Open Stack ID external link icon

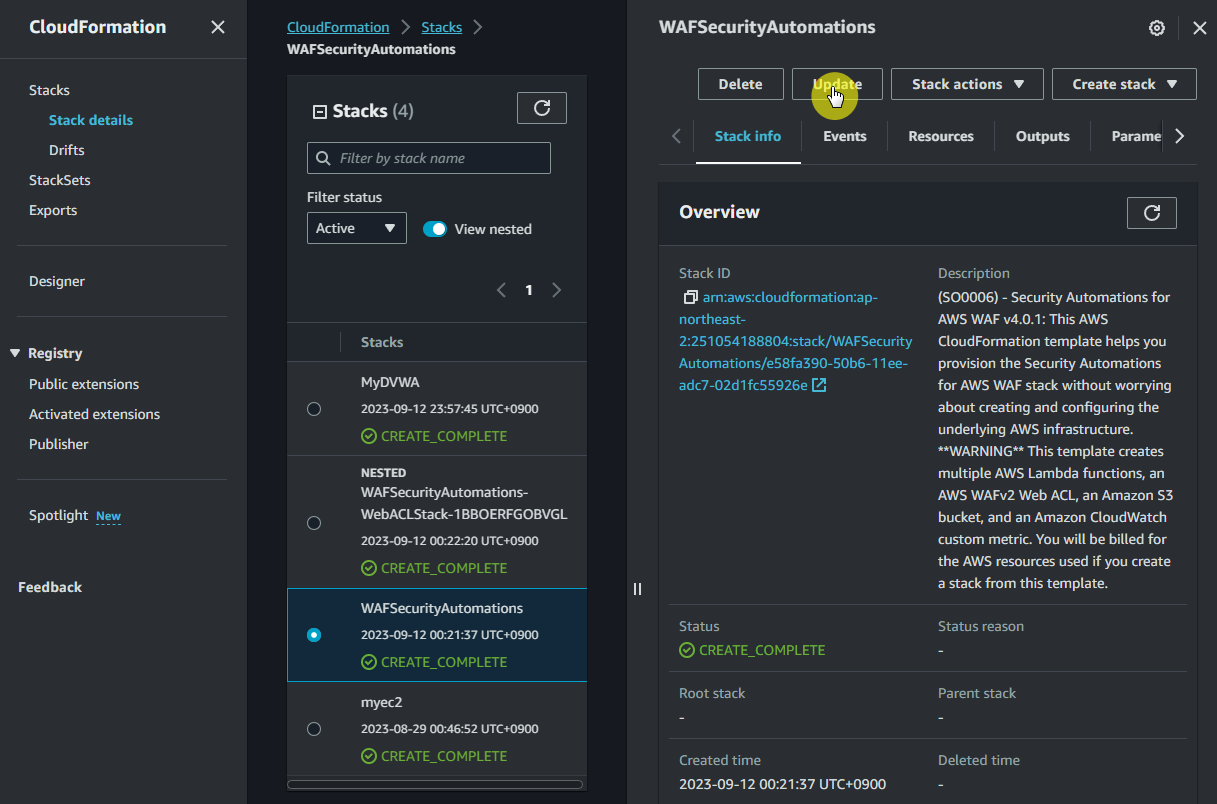coord(819,385)
